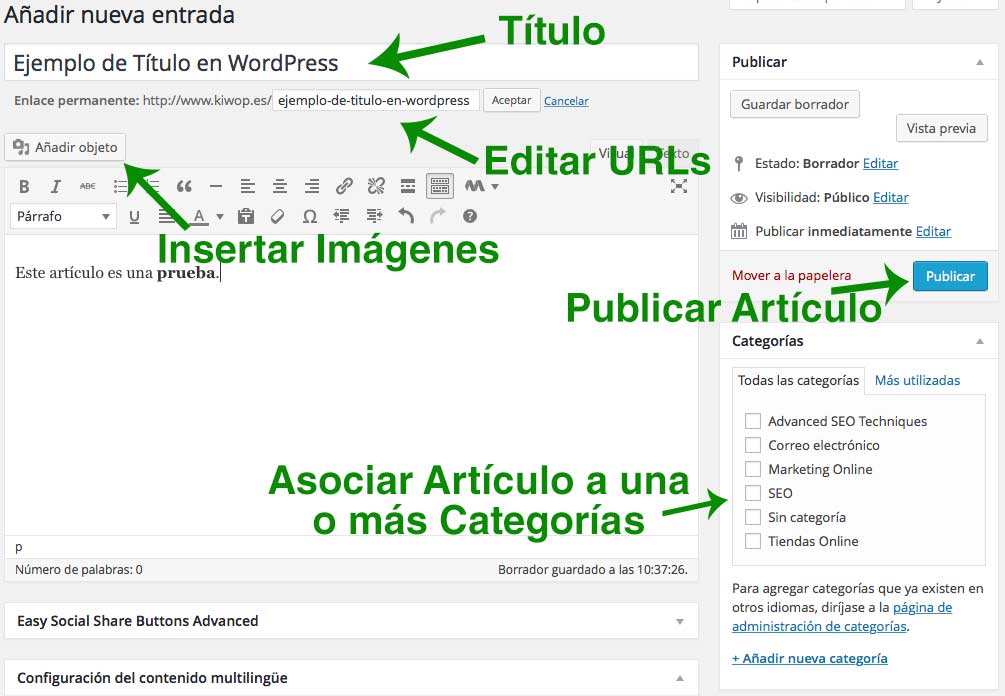Edit the Publicar inmediatamente schedule
This screenshot has height=696, width=1005.
[933, 231]
